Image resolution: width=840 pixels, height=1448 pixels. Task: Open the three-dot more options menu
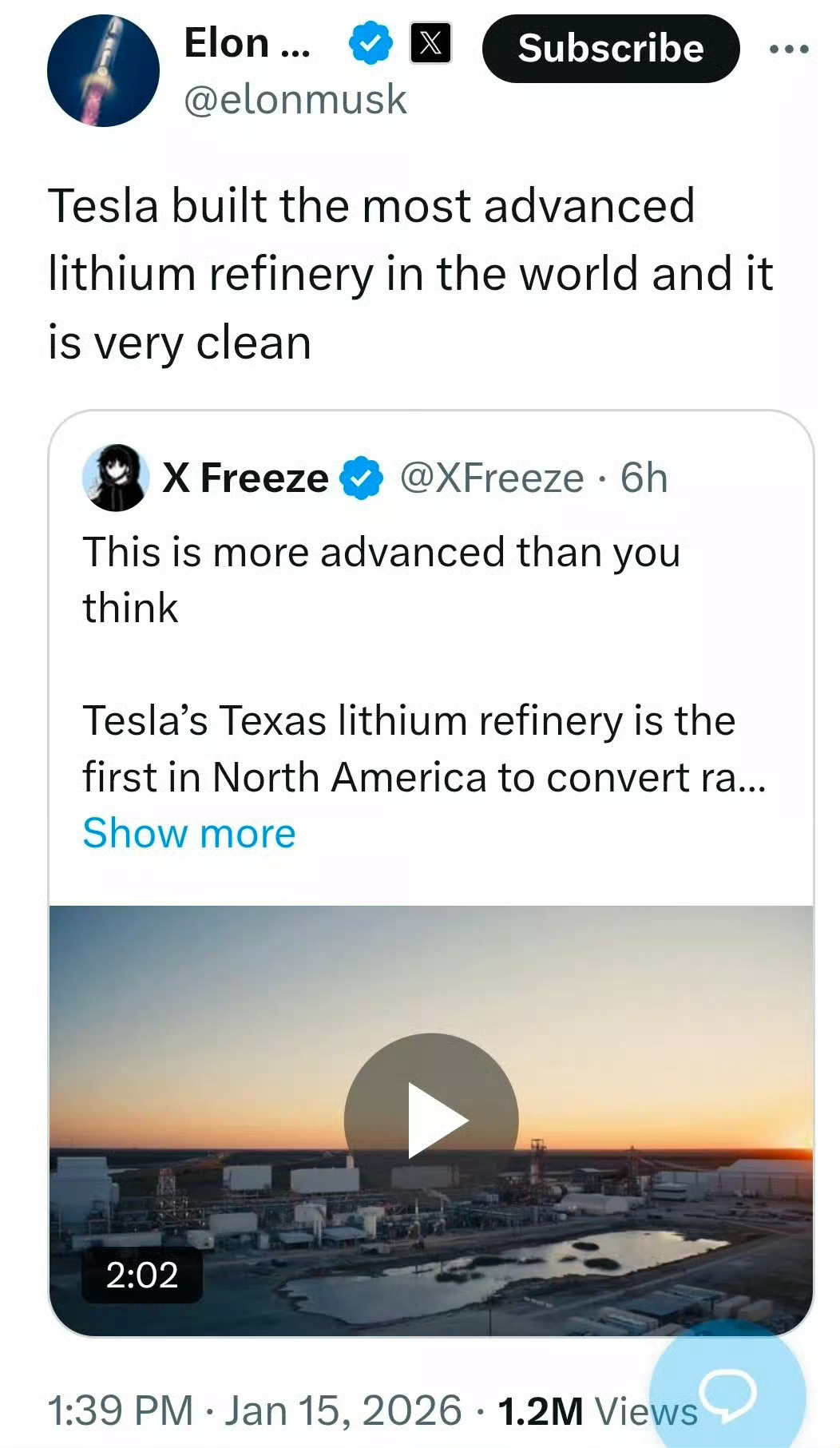point(789,50)
